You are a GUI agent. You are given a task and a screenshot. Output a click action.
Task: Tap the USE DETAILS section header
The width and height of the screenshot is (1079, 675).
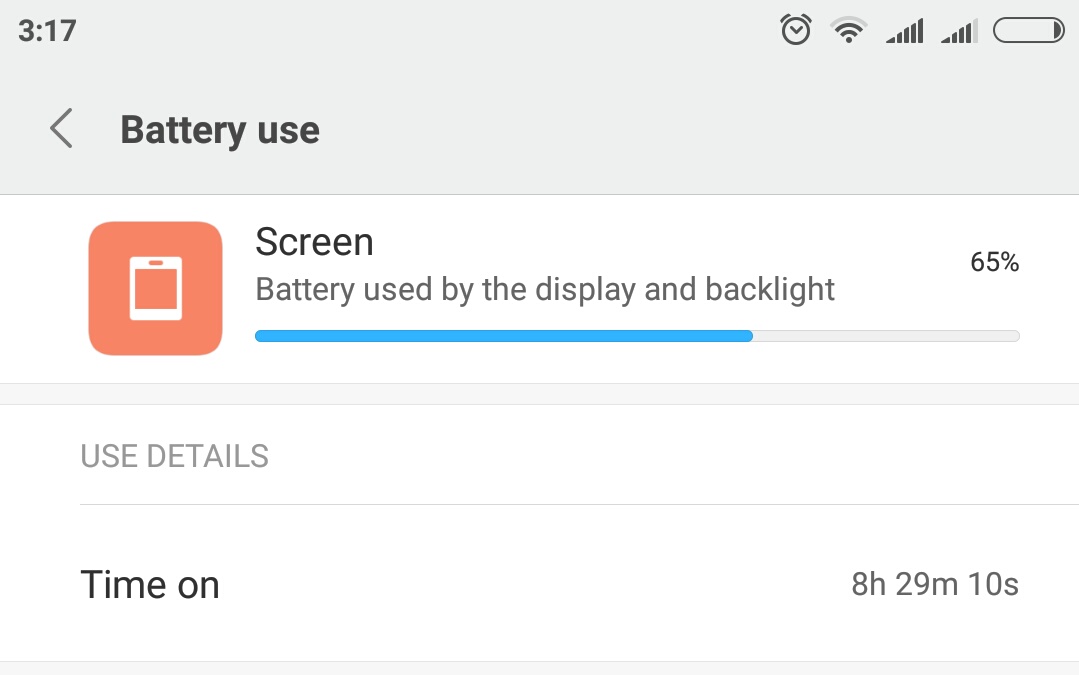174,456
